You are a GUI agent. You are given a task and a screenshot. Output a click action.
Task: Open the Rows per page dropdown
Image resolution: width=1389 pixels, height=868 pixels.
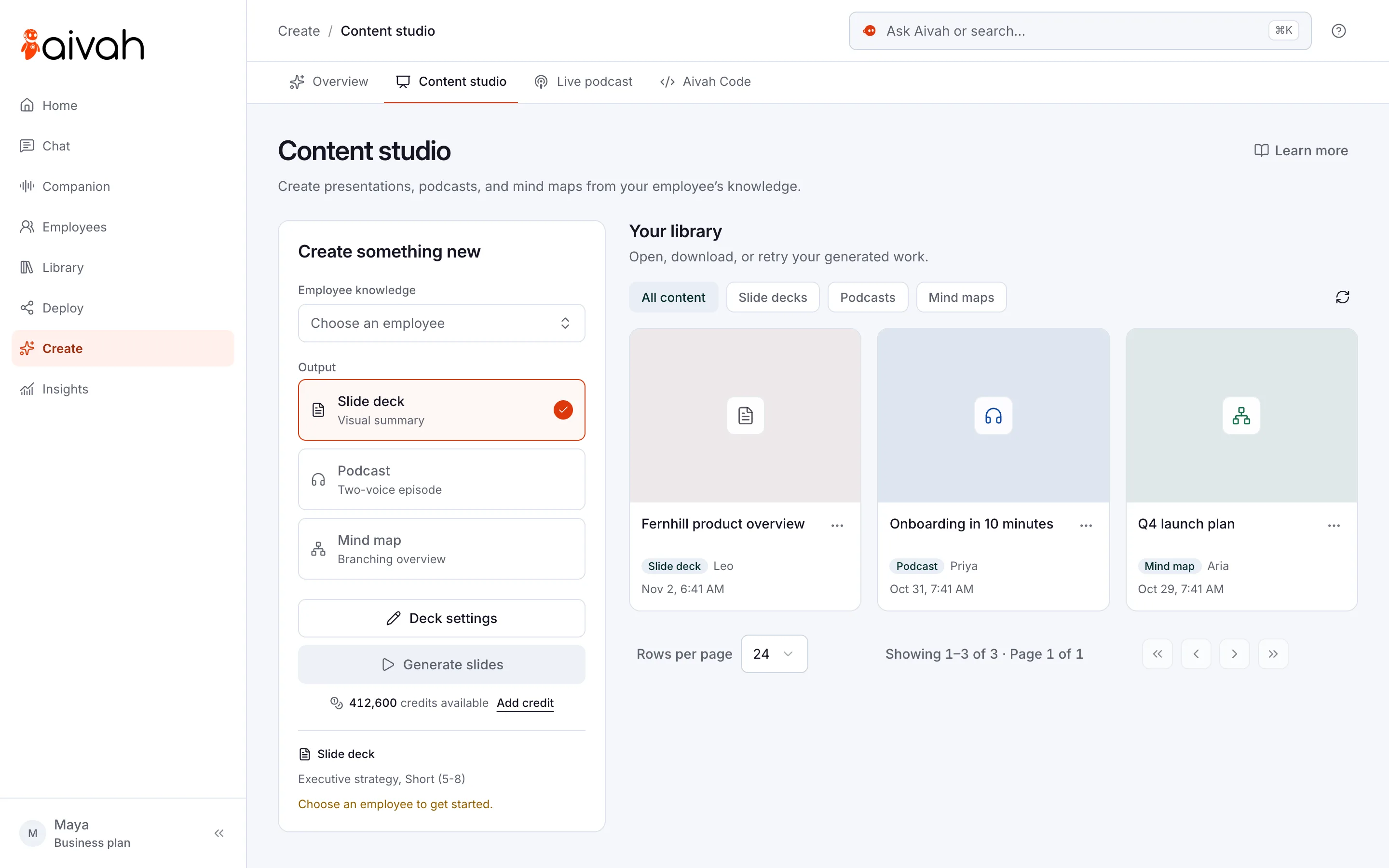click(774, 654)
